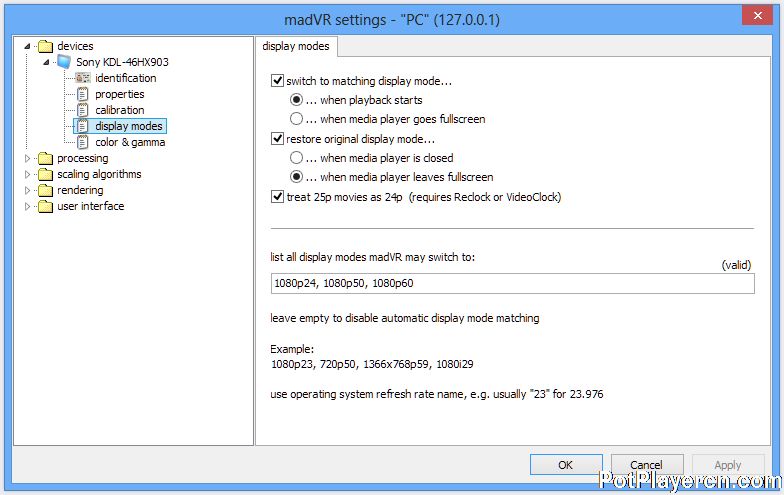Viewport: 784px width, 495px height.
Task: Select display modes tree entry
Action: pyautogui.click(x=129, y=126)
